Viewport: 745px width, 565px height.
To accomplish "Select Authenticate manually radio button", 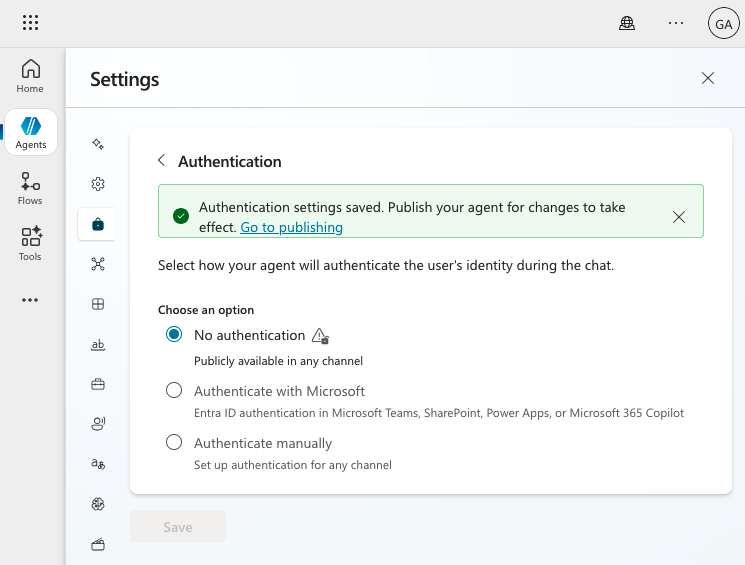I will click(174, 442).
